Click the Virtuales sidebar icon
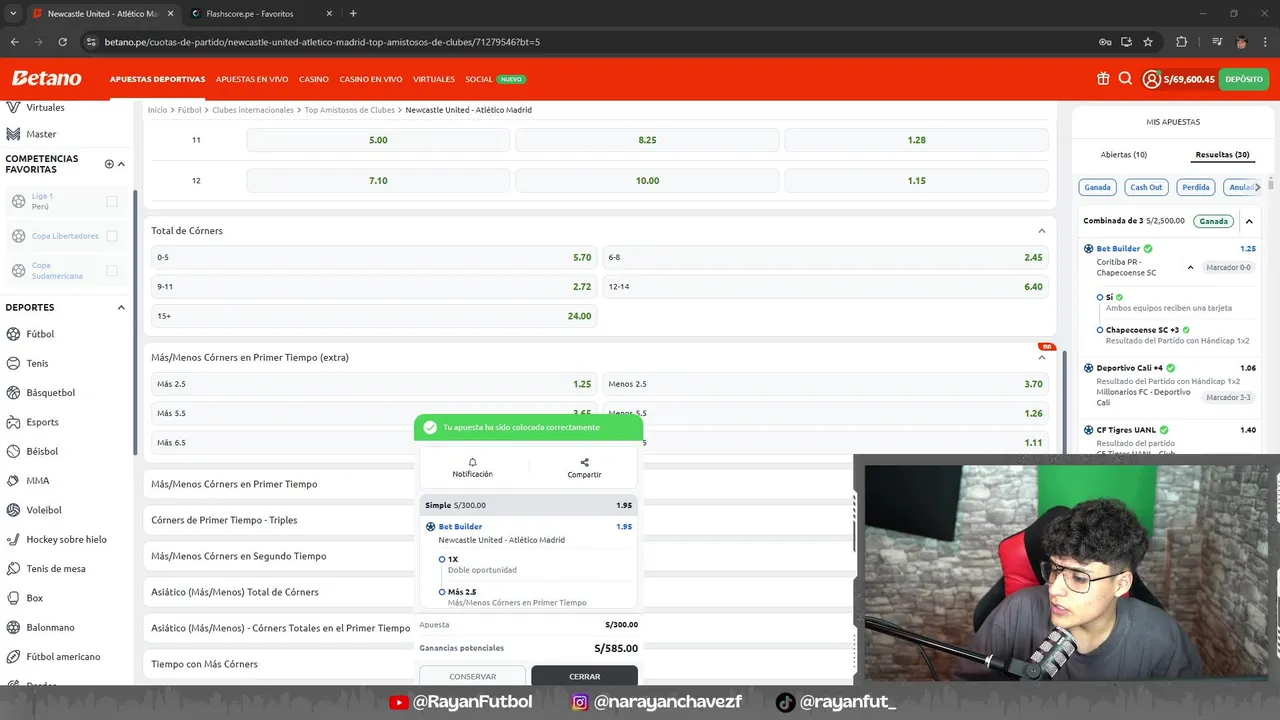Image resolution: width=1280 pixels, height=720 pixels. pyautogui.click(x=14, y=107)
